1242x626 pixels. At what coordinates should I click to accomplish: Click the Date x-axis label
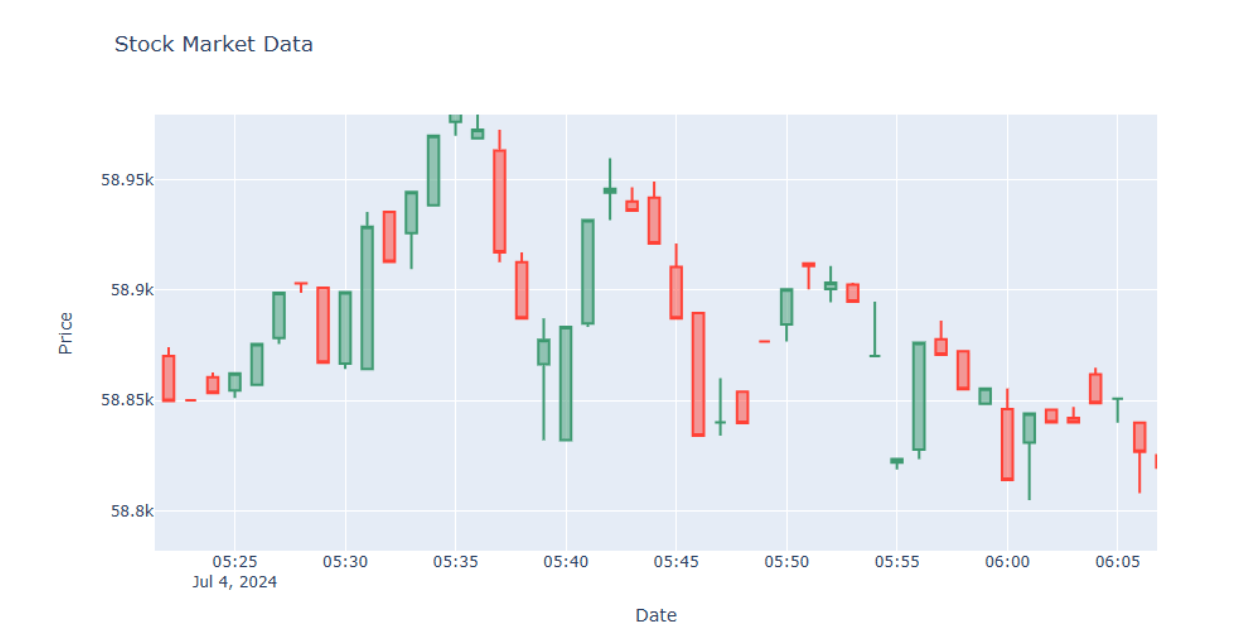point(656,615)
